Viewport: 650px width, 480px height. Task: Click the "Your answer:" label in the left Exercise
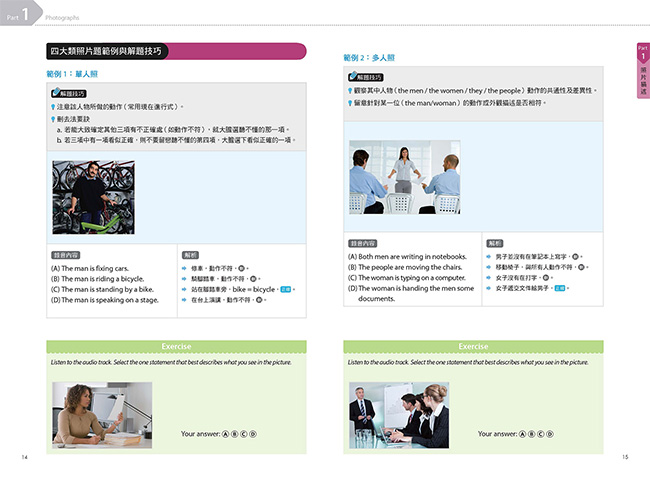[x=200, y=434]
